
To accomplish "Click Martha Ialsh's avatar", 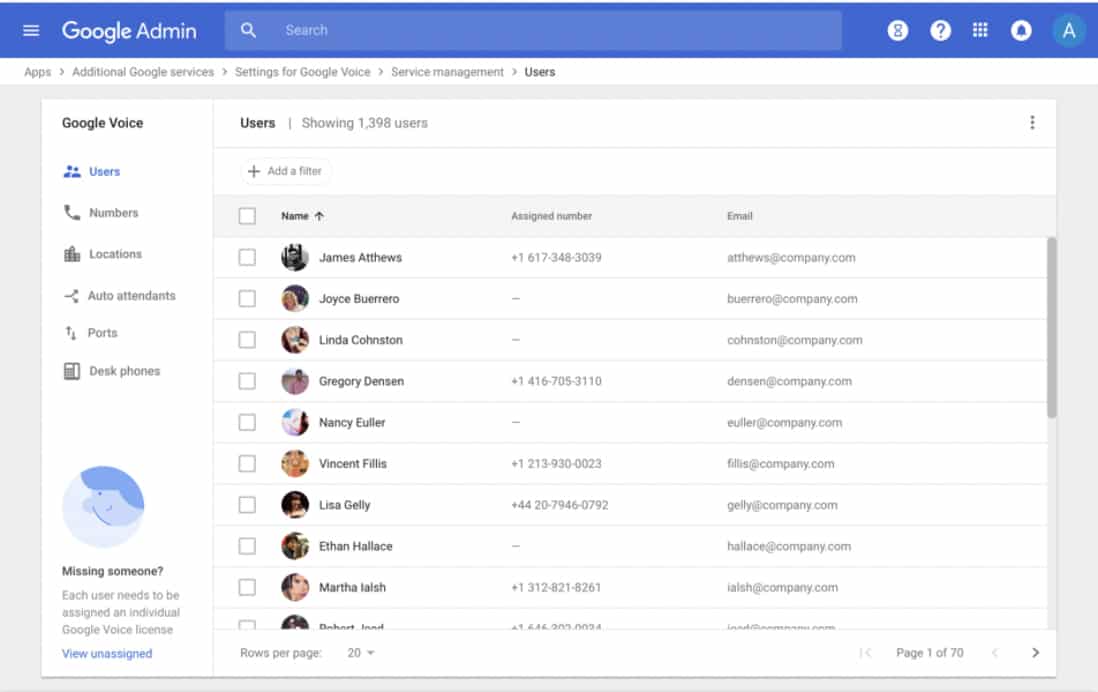I will tap(295, 588).
